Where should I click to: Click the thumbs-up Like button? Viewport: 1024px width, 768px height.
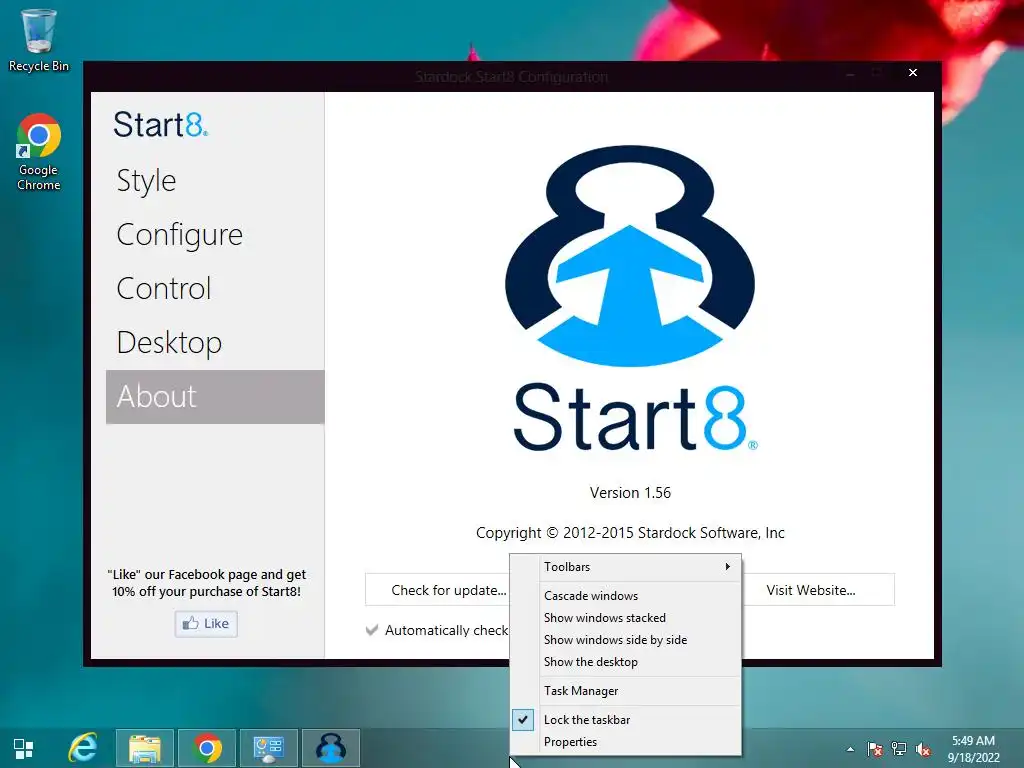tap(206, 624)
